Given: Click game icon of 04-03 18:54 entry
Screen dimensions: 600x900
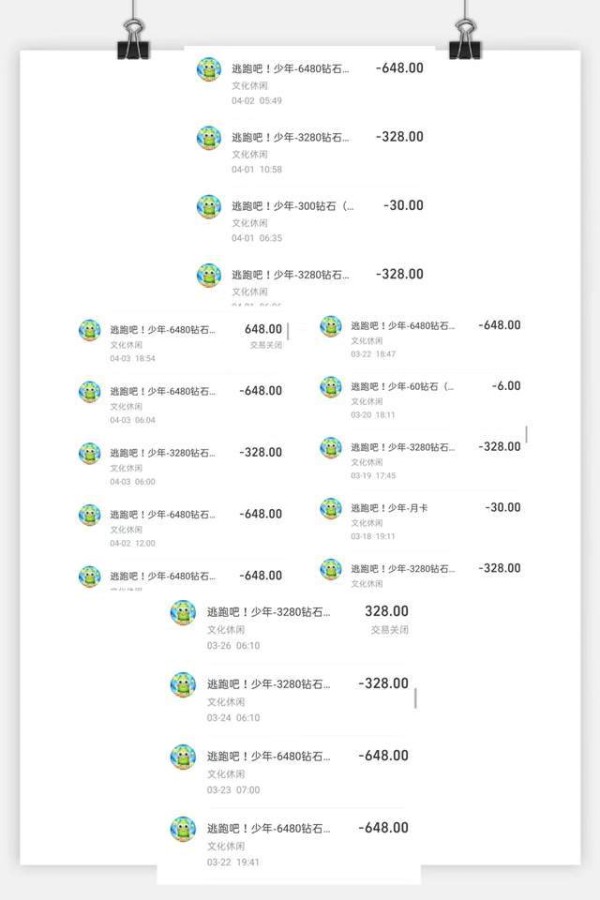Looking at the screenshot, I should pyautogui.click(x=89, y=330).
